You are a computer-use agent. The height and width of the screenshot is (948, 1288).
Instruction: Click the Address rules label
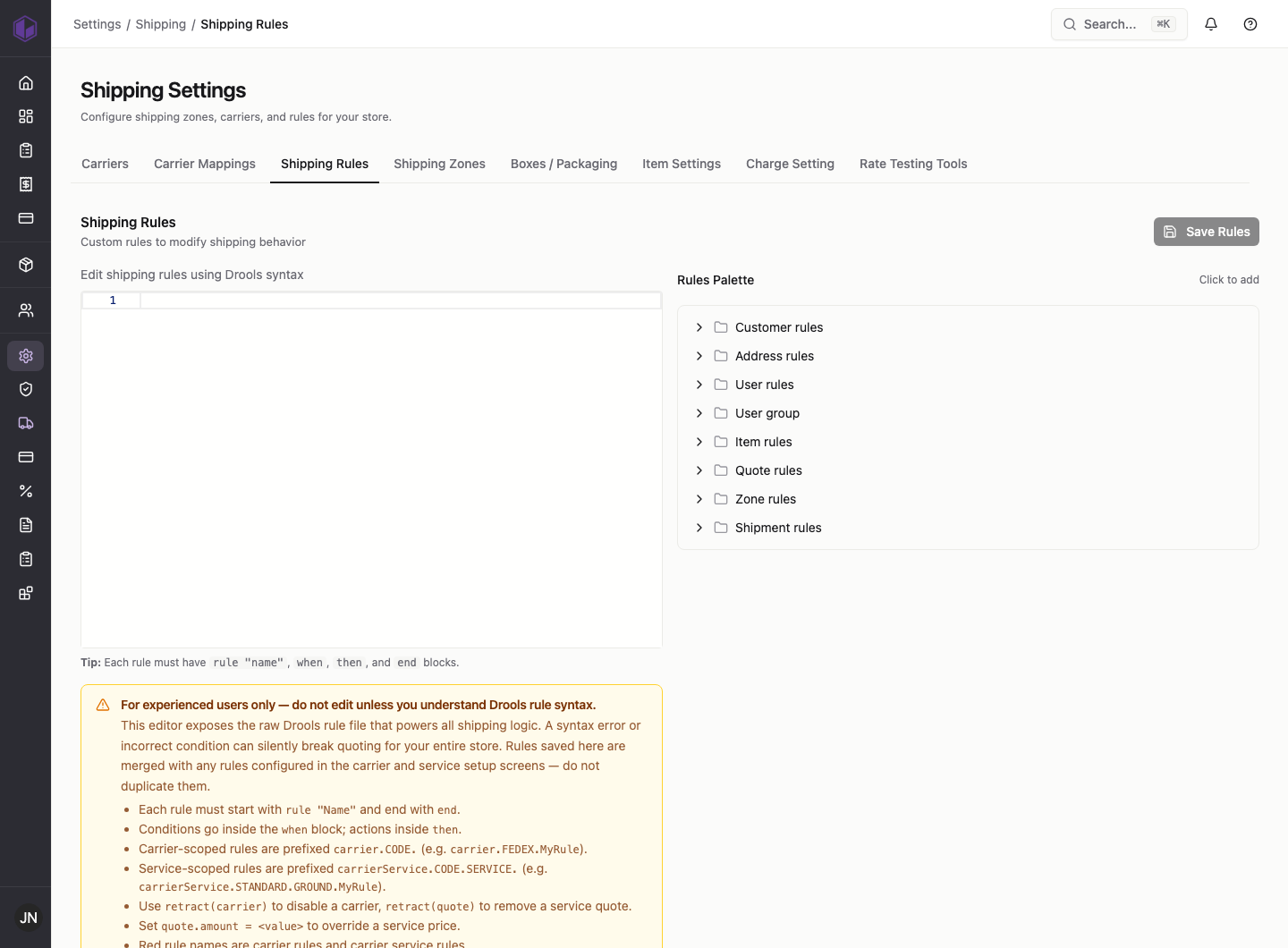point(775,356)
